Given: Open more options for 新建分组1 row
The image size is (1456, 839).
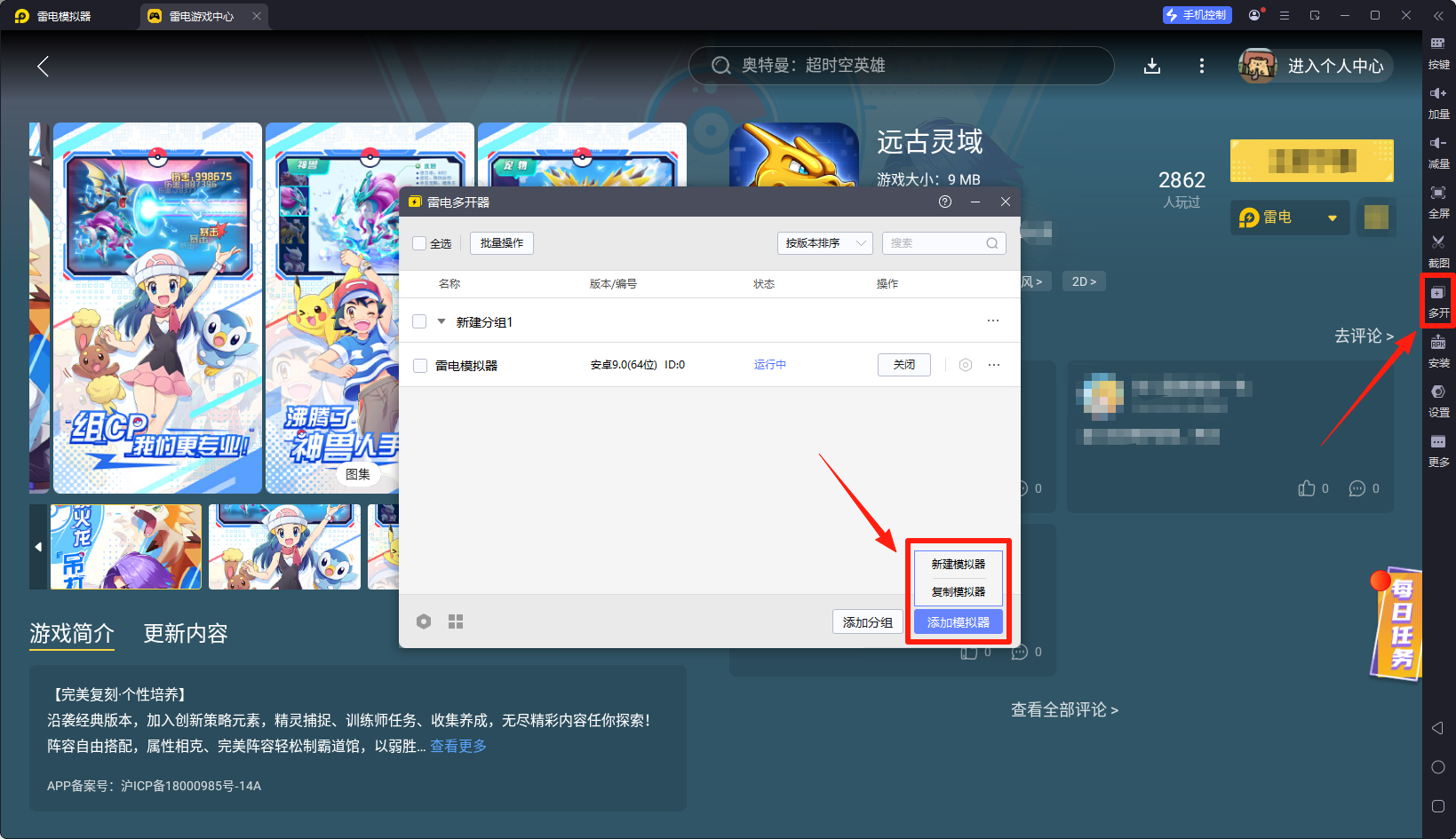Looking at the screenshot, I should (993, 321).
